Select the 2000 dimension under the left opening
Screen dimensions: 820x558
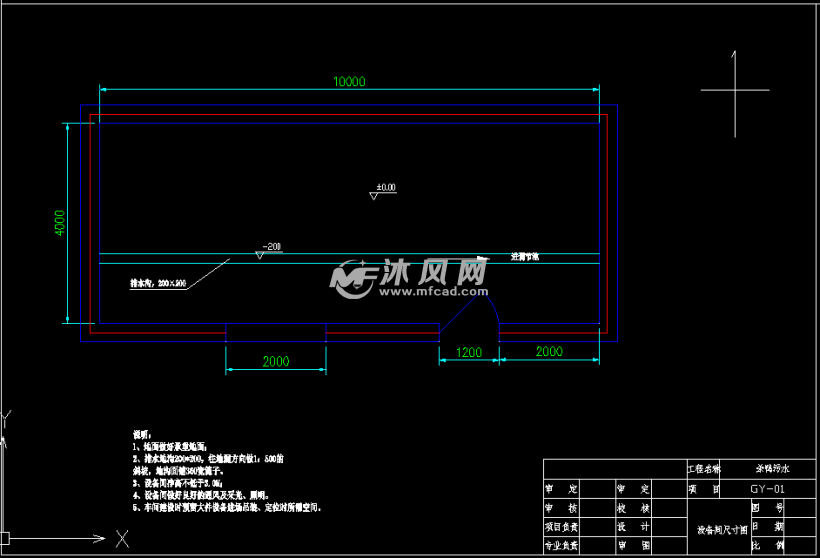point(276,361)
